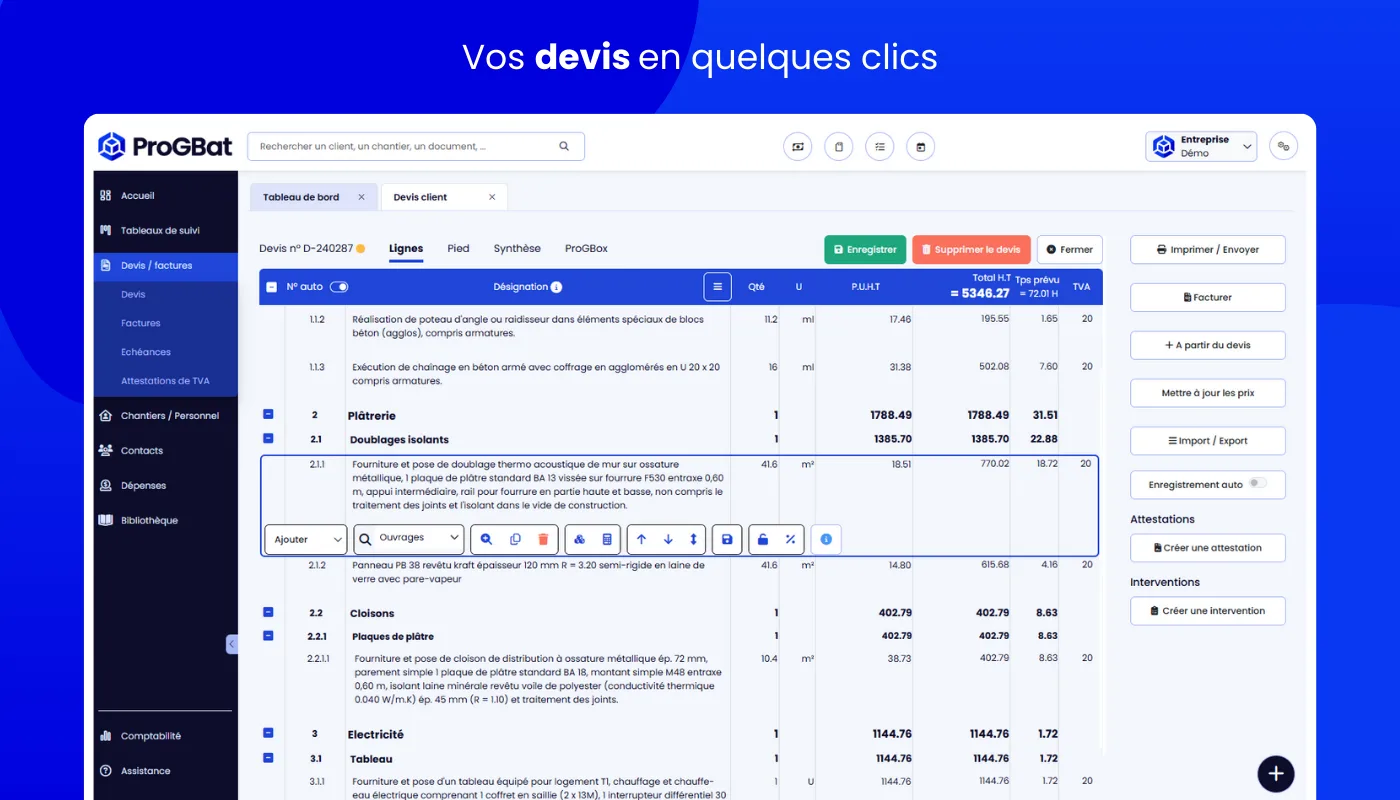This screenshot has width=1400, height=800.
Task: Open the Factures submenu item
Action: (141, 323)
